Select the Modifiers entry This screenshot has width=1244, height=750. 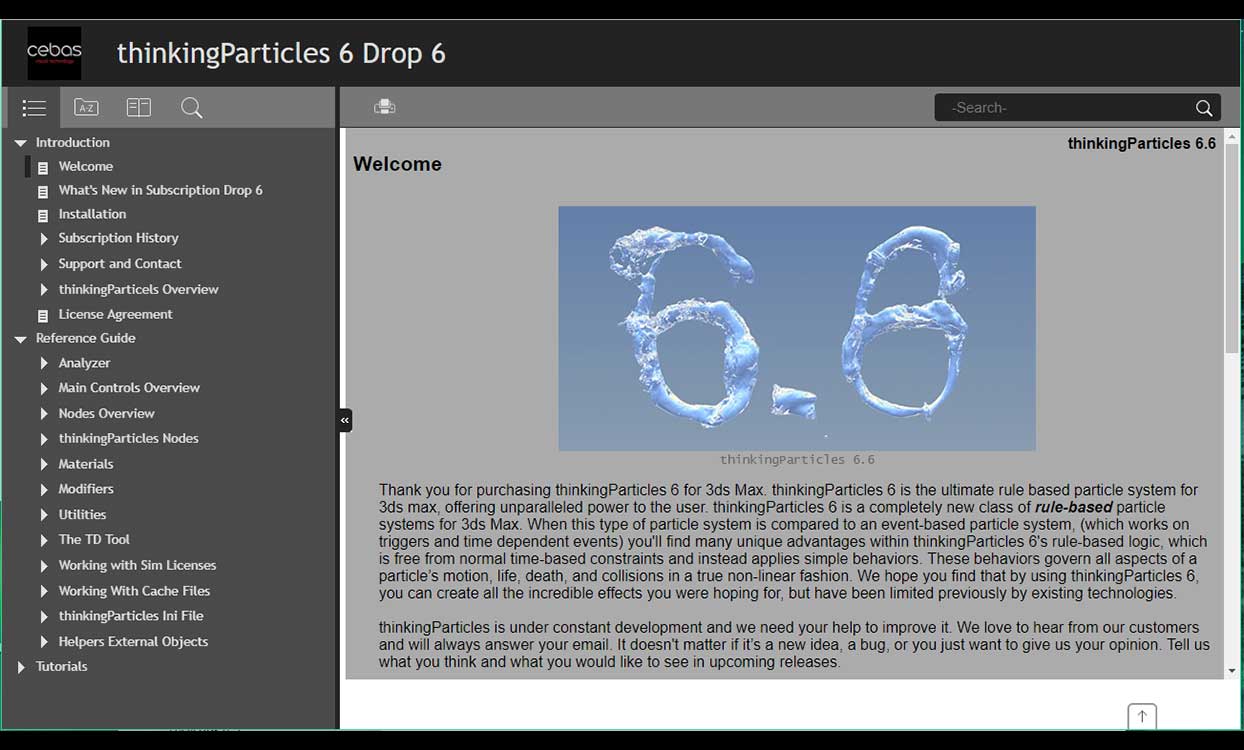point(86,489)
